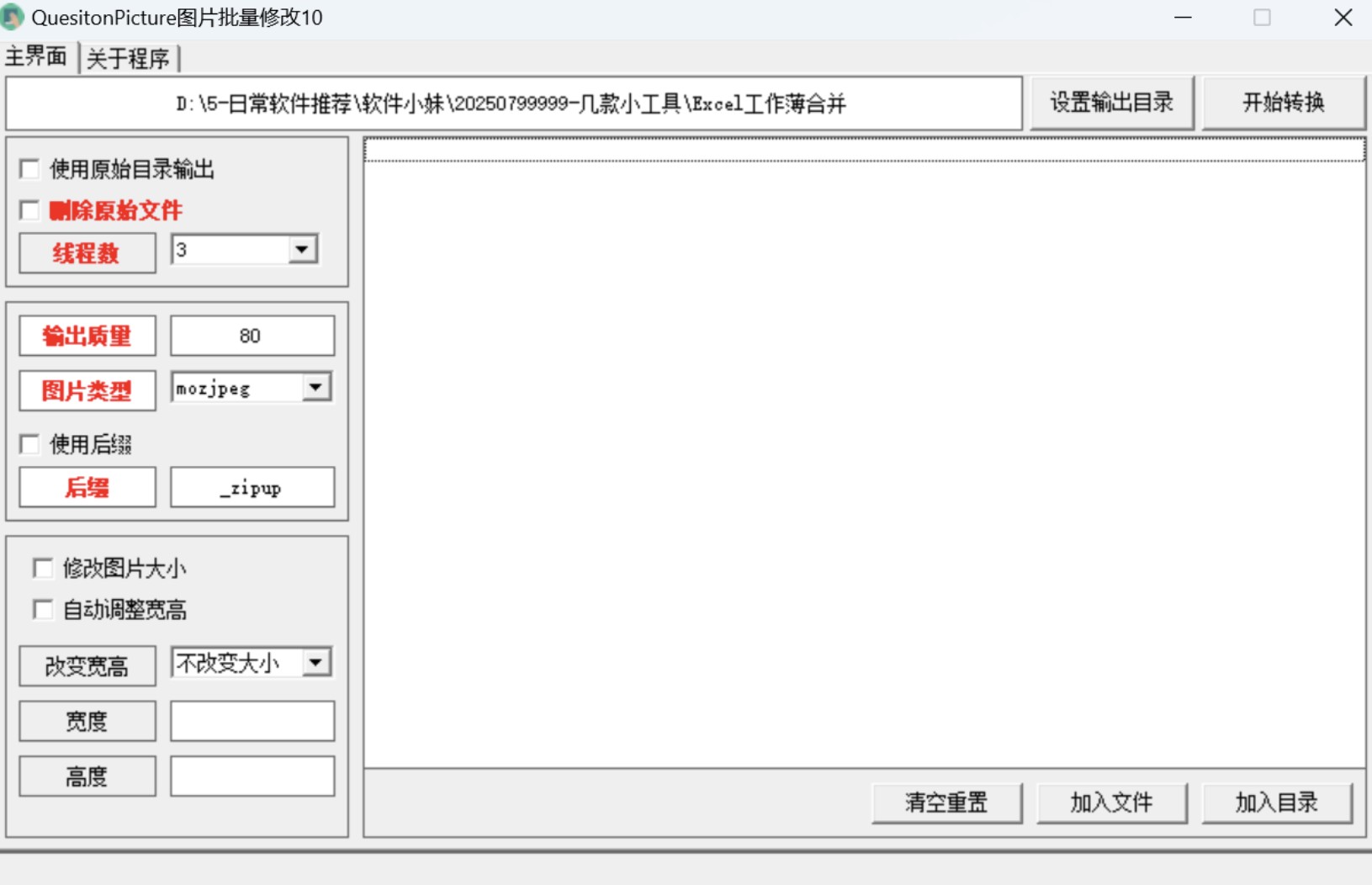Toggle the 删除原始文件 checkbox
Image resolution: width=1372 pixels, height=885 pixels.
tap(29, 210)
